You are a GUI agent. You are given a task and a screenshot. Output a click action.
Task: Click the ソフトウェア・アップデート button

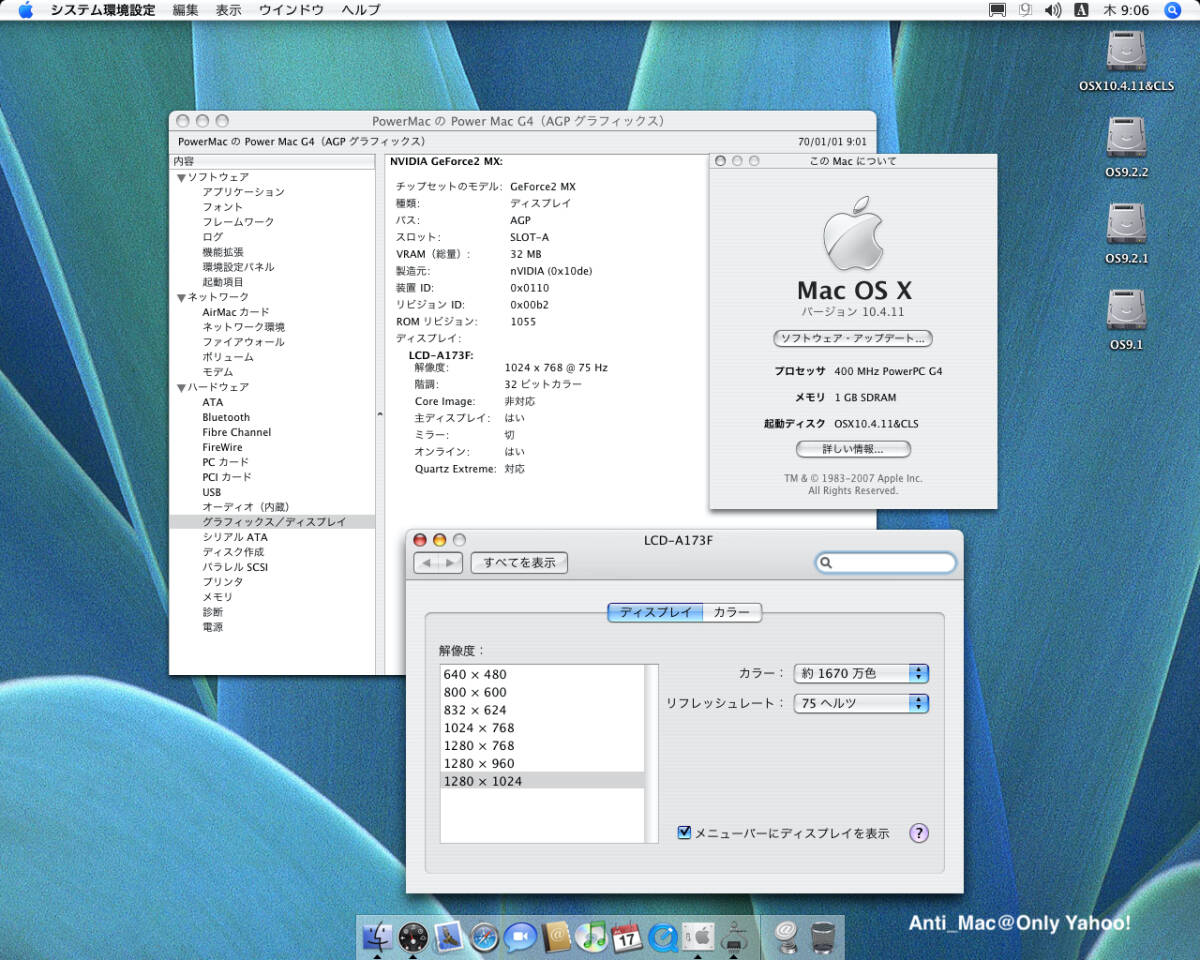(852, 339)
